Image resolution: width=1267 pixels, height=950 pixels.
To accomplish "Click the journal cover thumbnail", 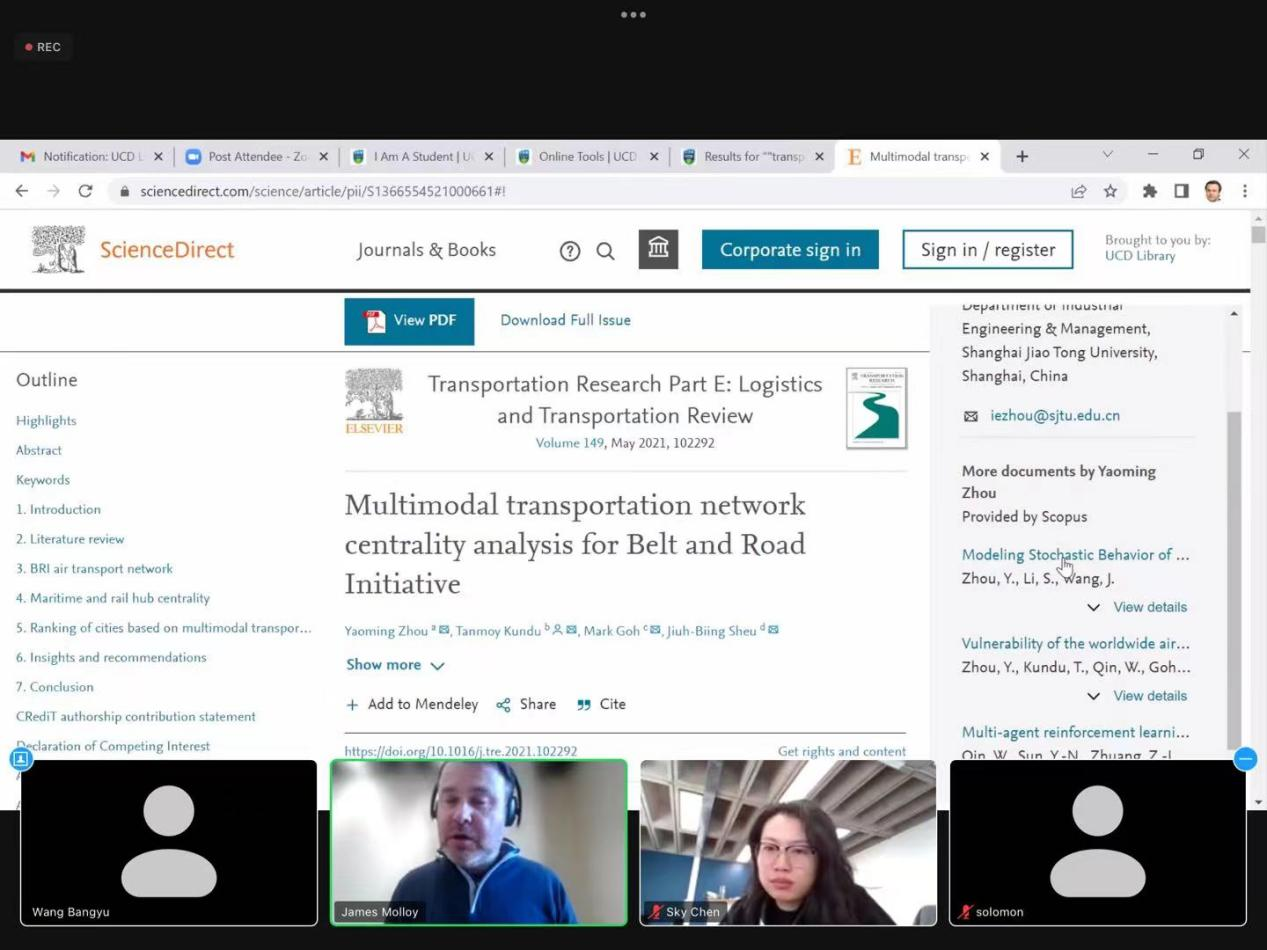I will click(876, 408).
